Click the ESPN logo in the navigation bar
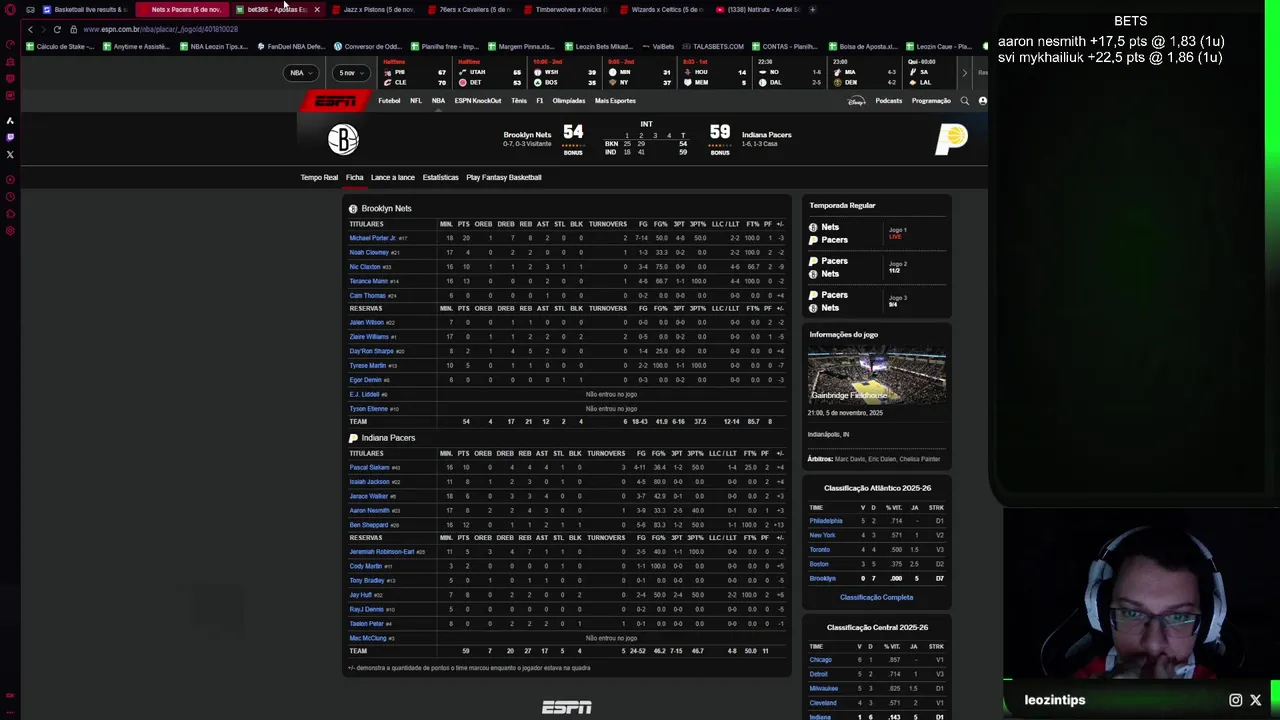The image size is (1280, 720). click(x=336, y=101)
